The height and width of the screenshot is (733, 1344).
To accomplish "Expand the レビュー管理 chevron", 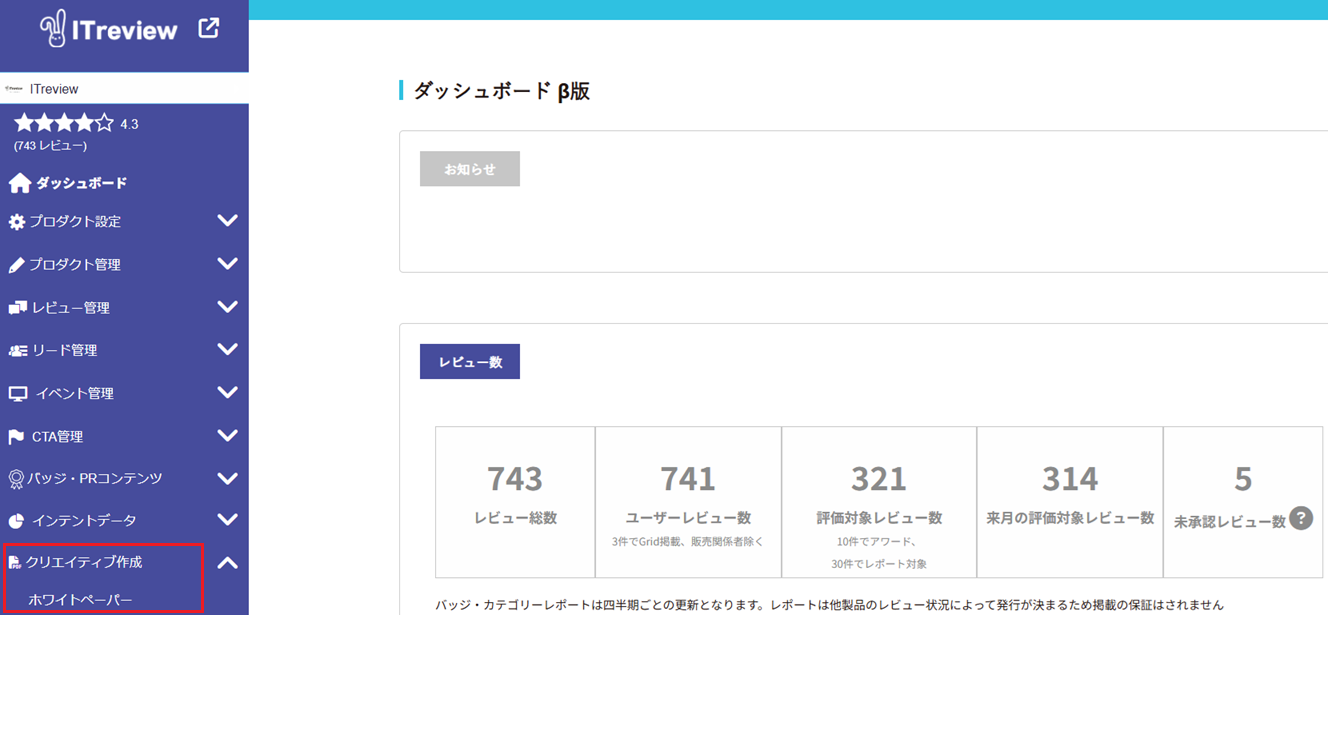I will click(x=227, y=307).
